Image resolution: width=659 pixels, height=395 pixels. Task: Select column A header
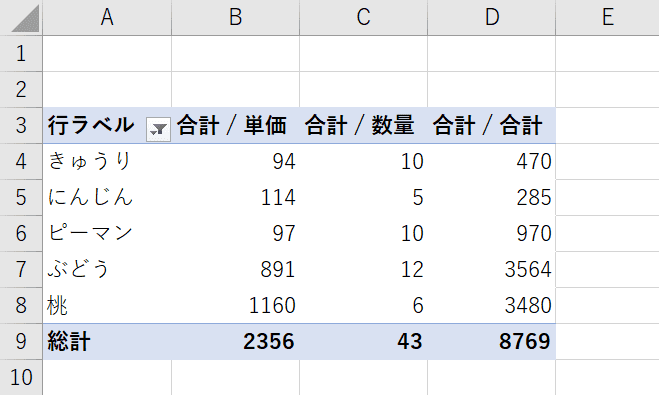[107, 17]
